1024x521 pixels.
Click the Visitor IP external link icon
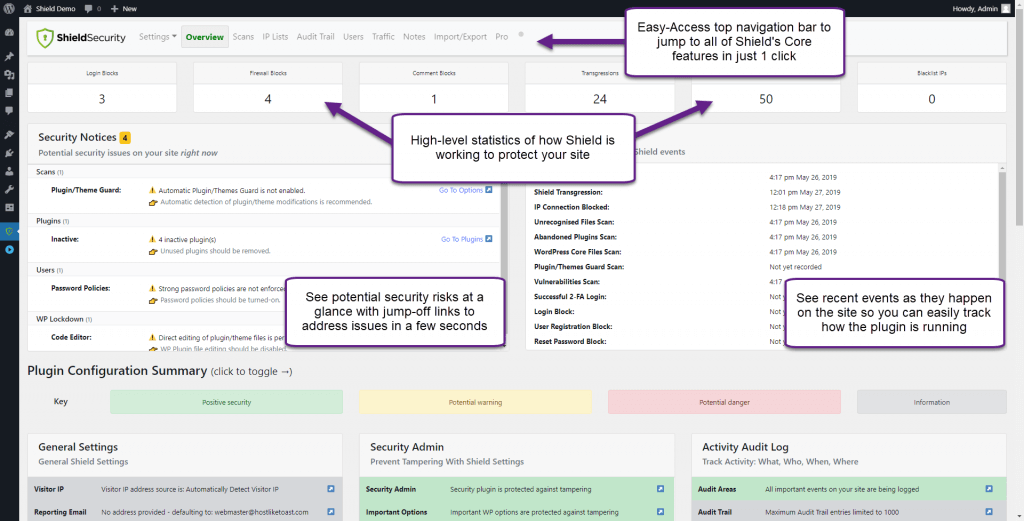(x=331, y=489)
